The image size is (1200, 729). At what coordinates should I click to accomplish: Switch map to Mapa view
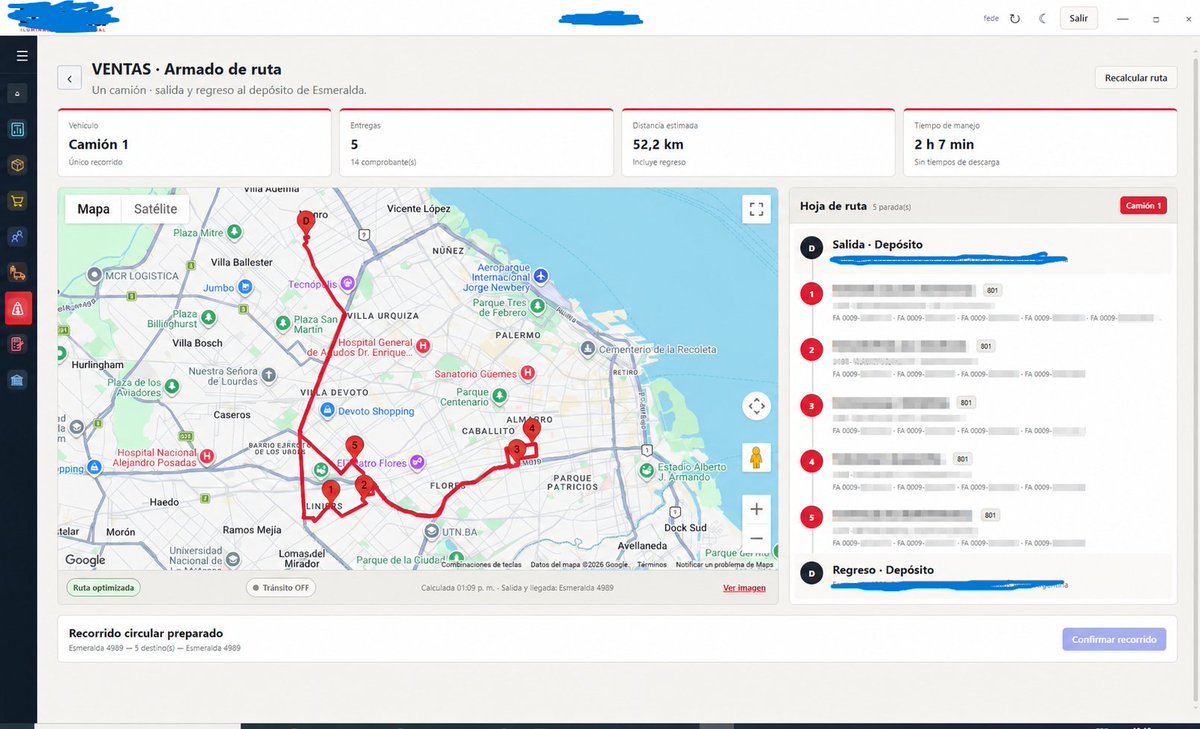[93, 209]
